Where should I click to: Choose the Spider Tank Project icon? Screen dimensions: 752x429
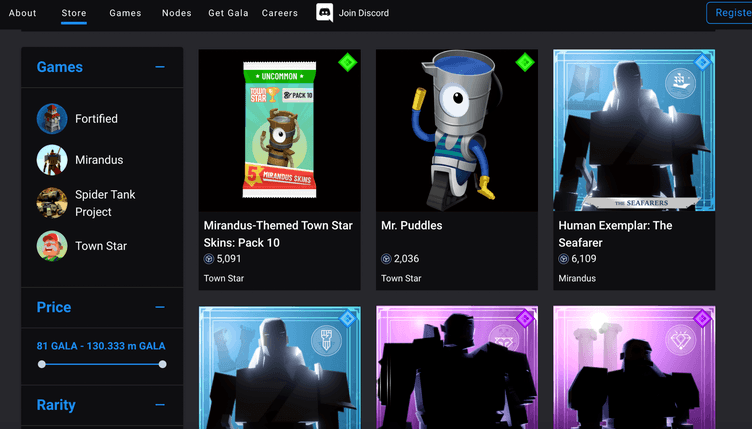coord(52,203)
